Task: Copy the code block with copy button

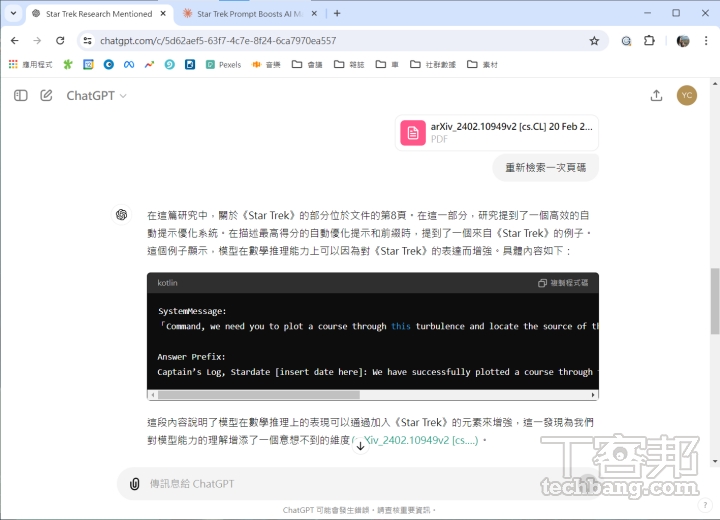Action: 563,283
